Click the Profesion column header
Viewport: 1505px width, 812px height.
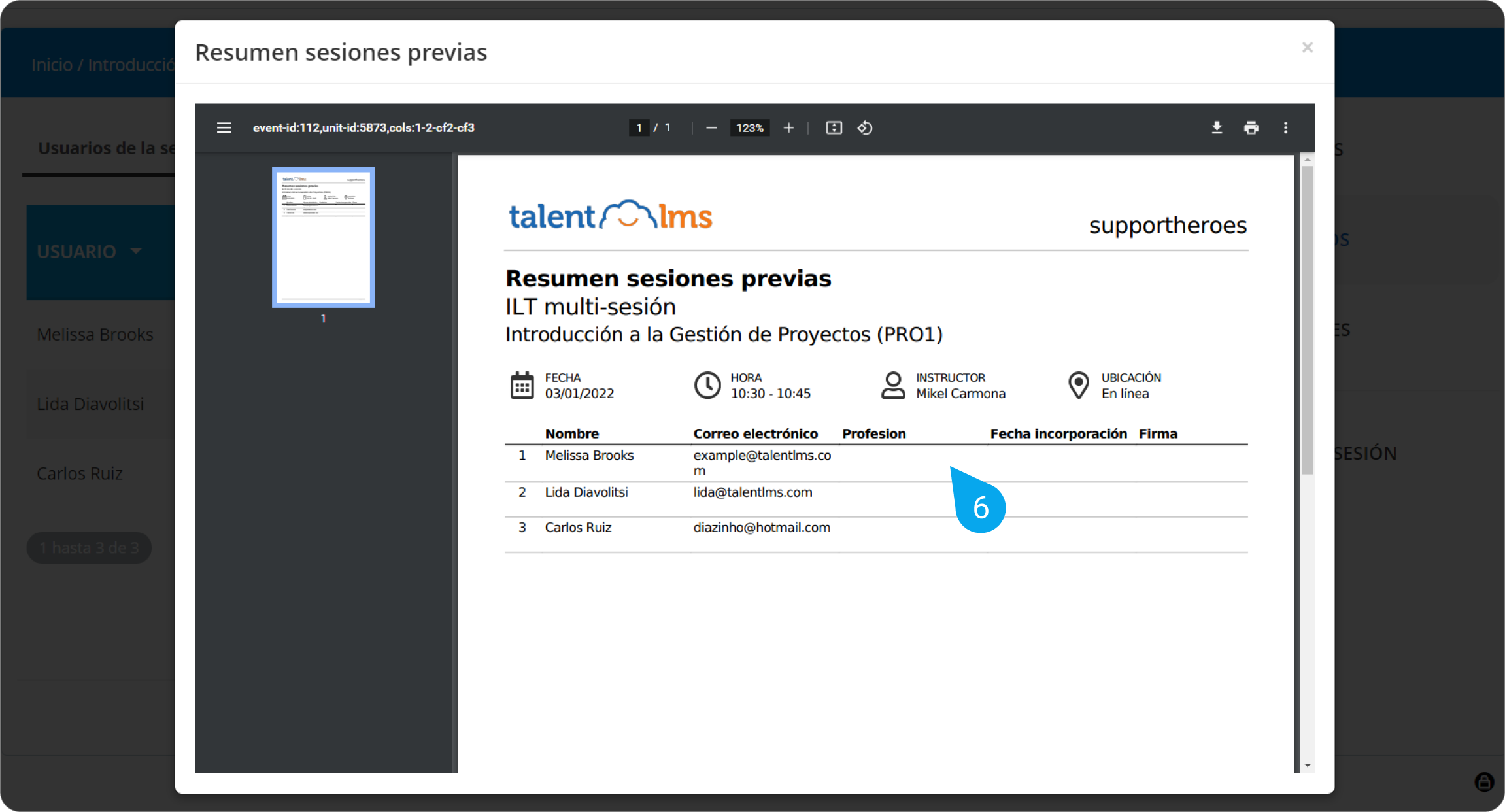tap(873, 433)
